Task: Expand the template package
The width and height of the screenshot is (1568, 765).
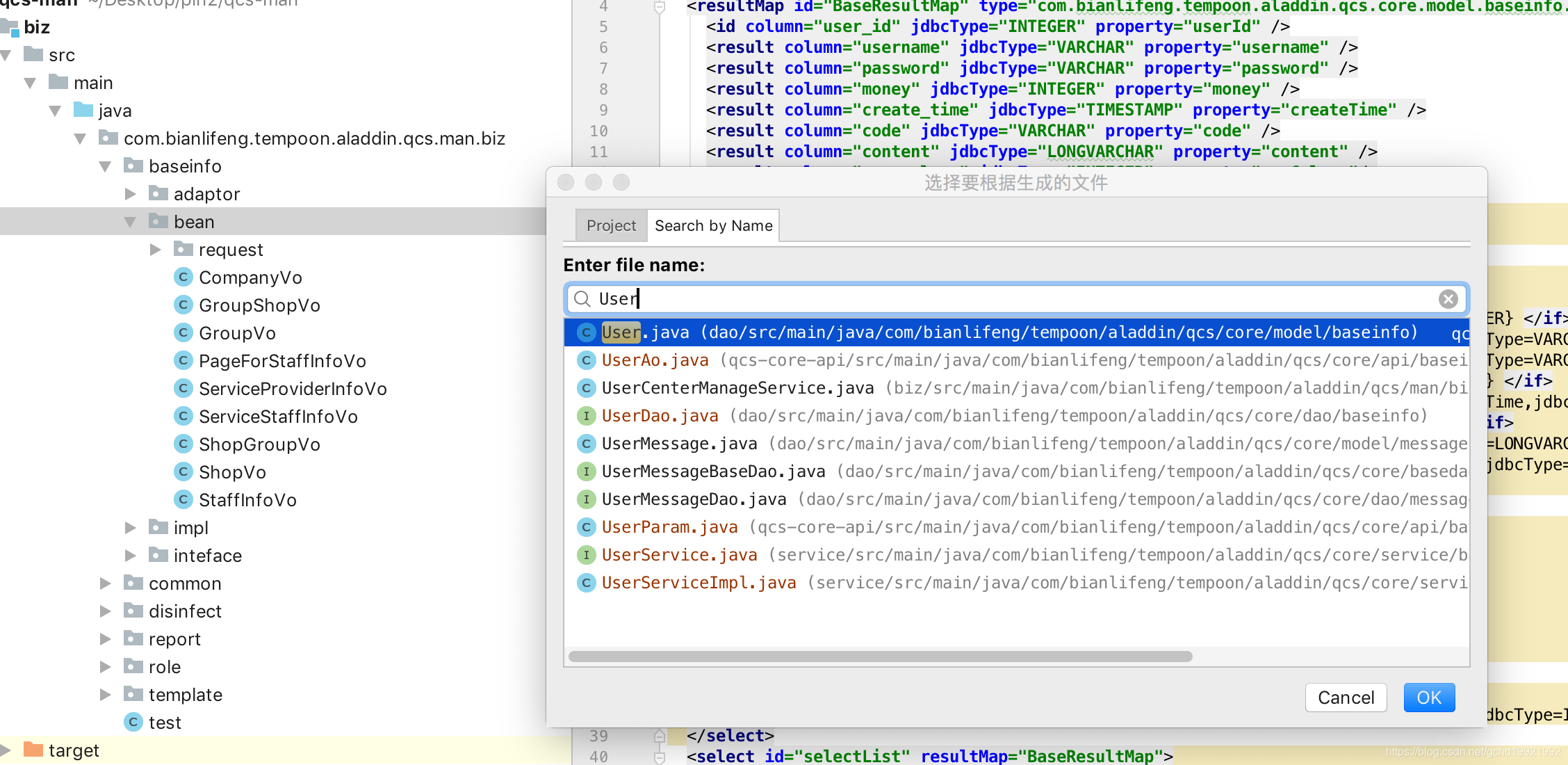Action: pyautogui.click(x=105, y=695)
